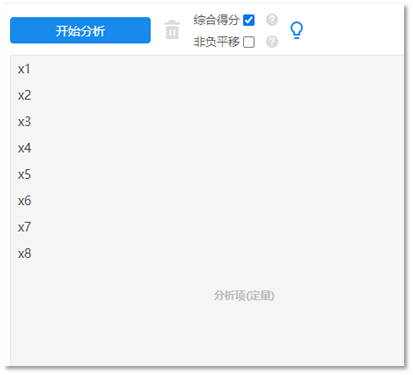Uncheck the 综合得分 checkbox

click(x=249, y=20)
